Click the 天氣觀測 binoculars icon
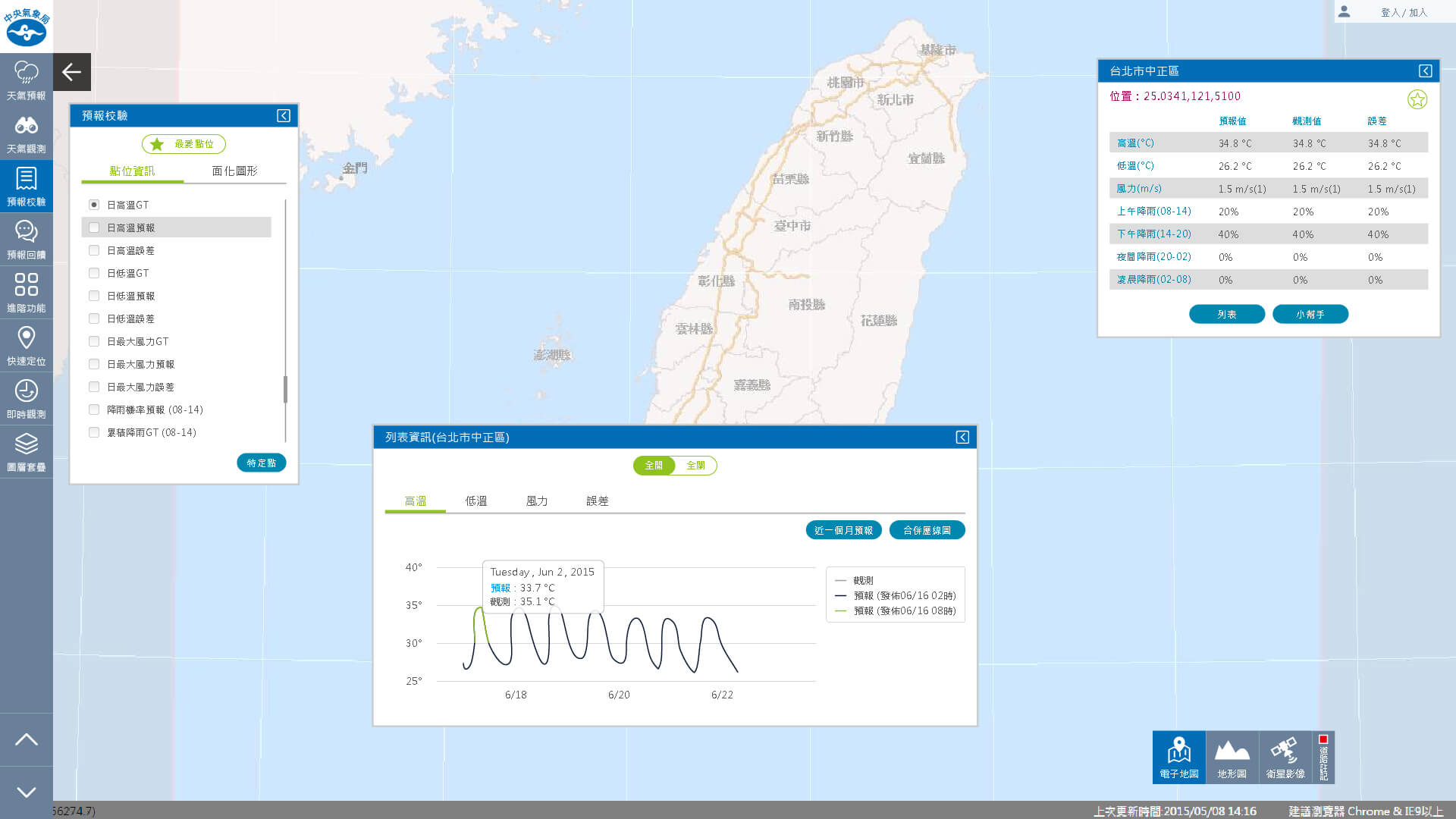The width and height of the screenshot is (1456, 819). coord(27,133)
